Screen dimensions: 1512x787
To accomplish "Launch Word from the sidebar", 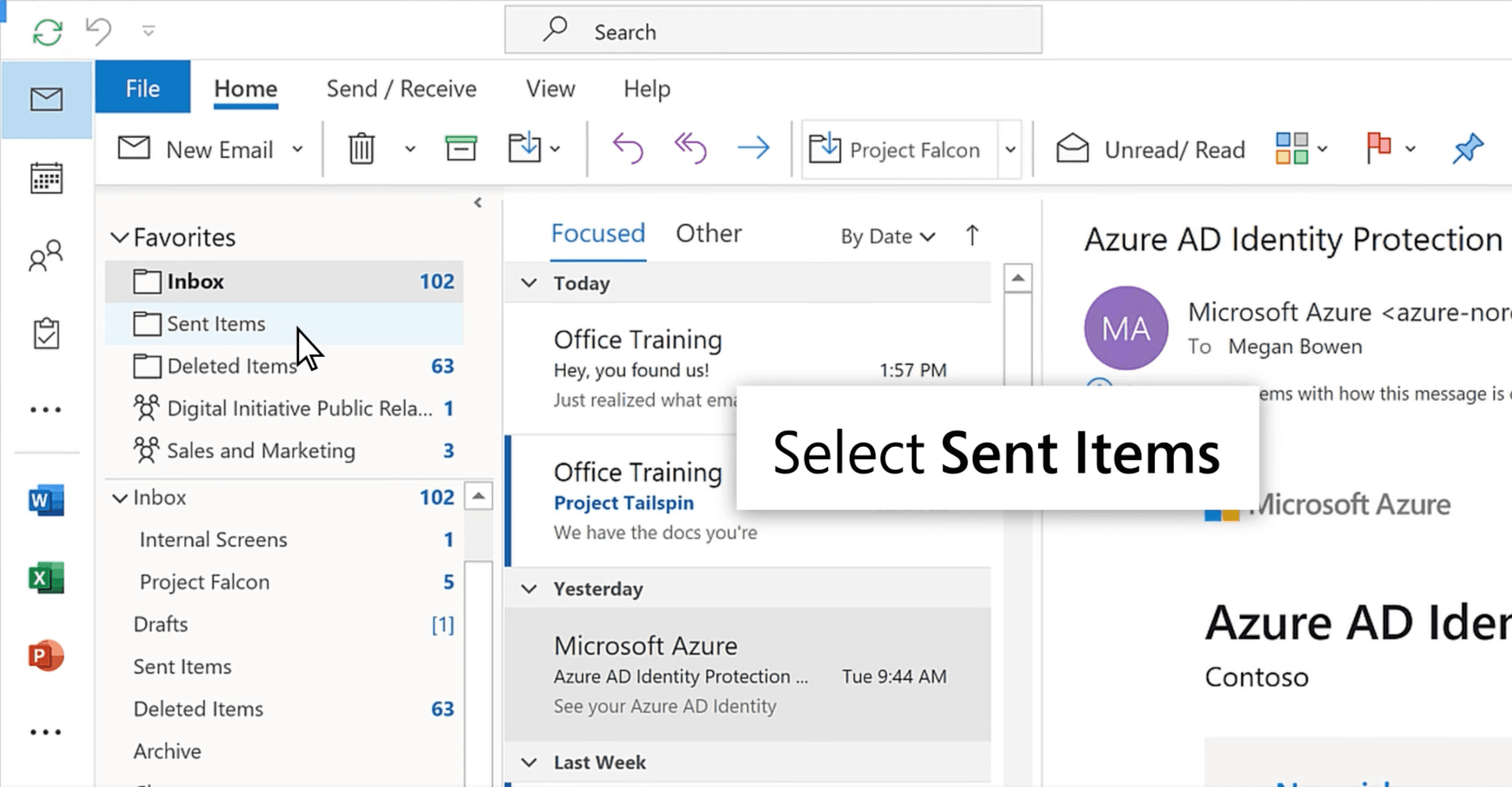I will (x=46, y=500).
